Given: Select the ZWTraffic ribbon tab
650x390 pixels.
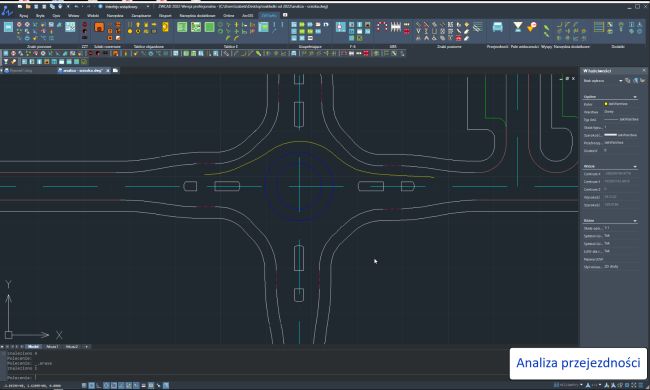Looking at the screenshot, I should pos(269,16).
